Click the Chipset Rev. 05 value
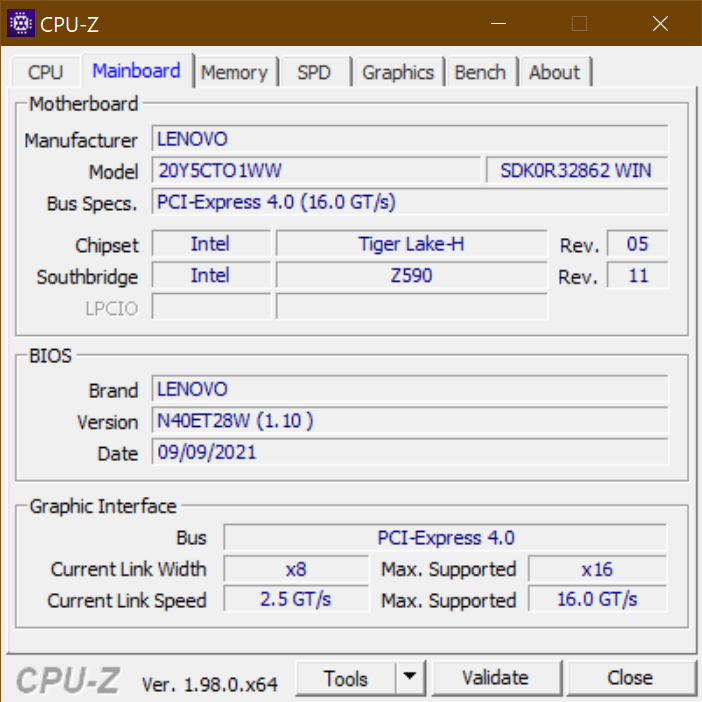702x702 pixels. coord(638,244)
